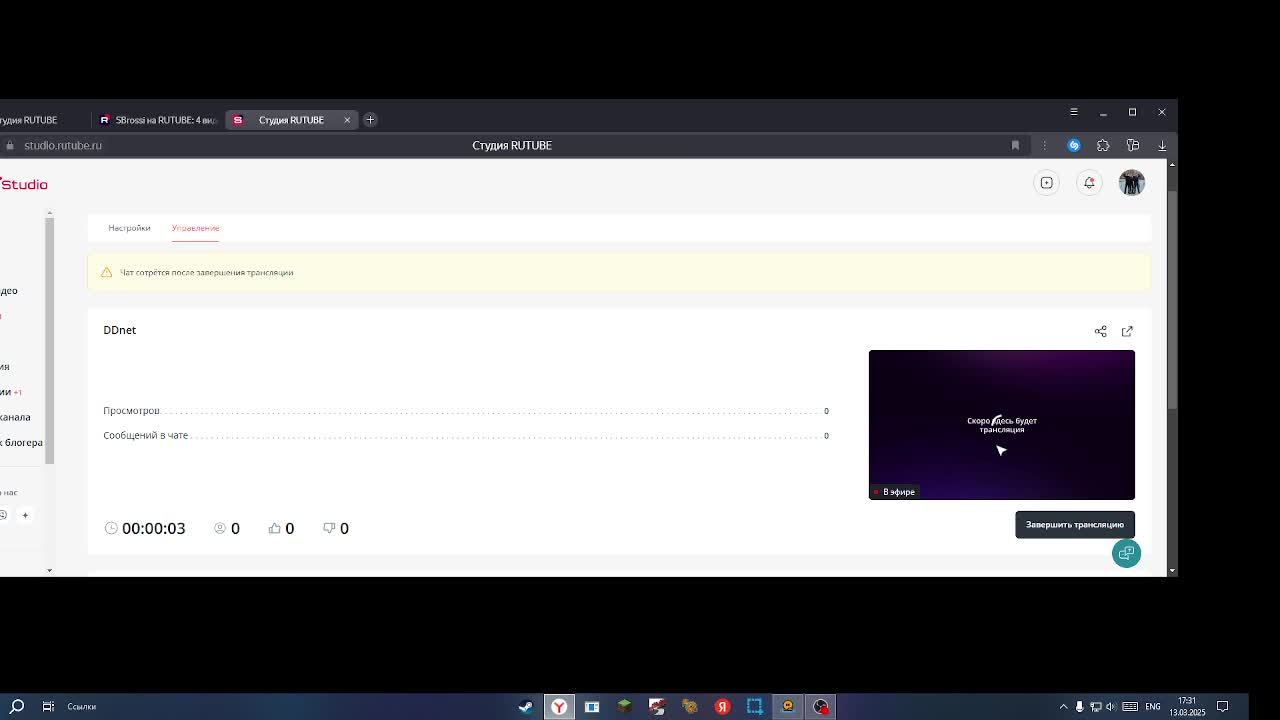Open browser hamburger menu in title bar

(1073, 112)
